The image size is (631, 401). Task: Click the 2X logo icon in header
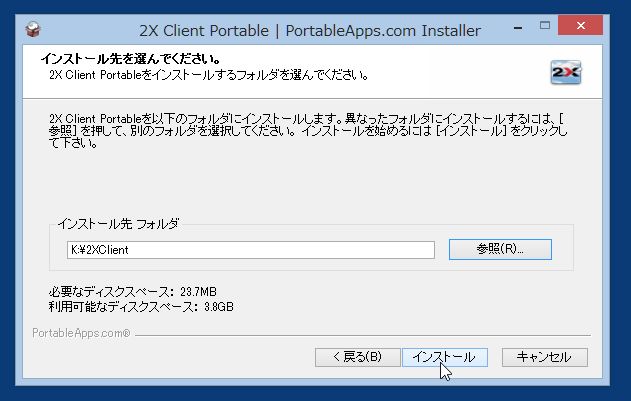pyautogui.click(x=566, y=72)
